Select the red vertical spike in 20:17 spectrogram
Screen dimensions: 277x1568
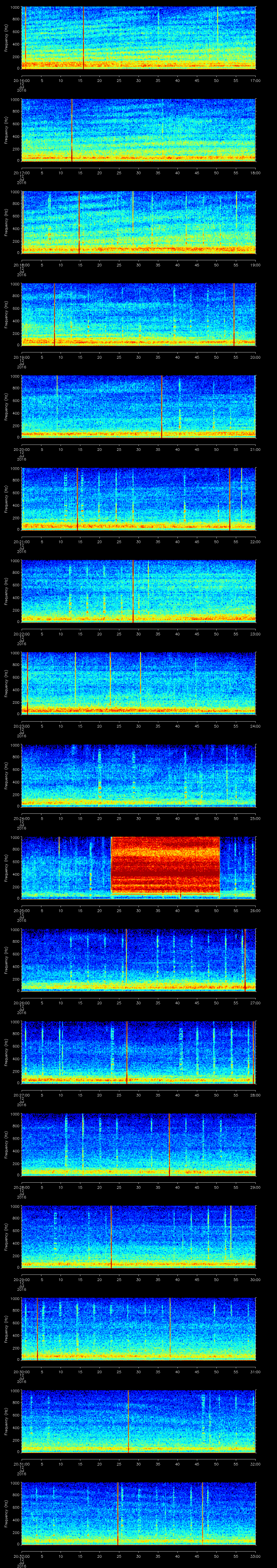[x=72, y=130]
